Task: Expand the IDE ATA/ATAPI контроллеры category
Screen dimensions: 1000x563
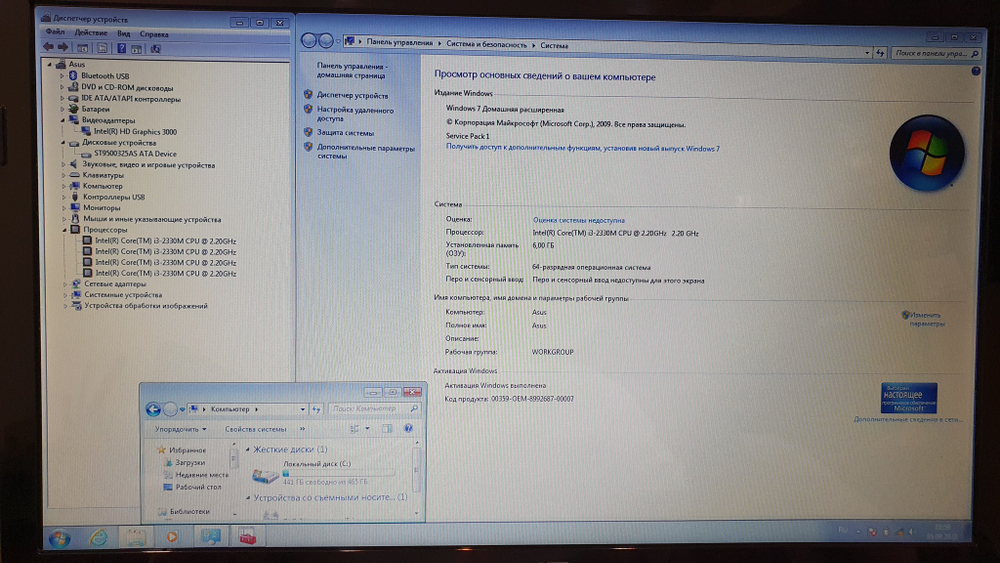Action: 62,99
